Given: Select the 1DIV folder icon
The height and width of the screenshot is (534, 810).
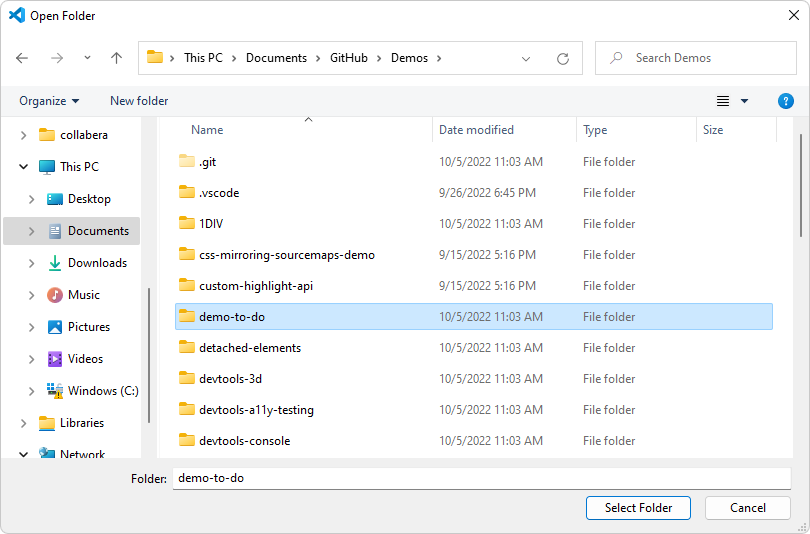Looking at the screenshot, I should pyautogui.click(x=186, y=223).
